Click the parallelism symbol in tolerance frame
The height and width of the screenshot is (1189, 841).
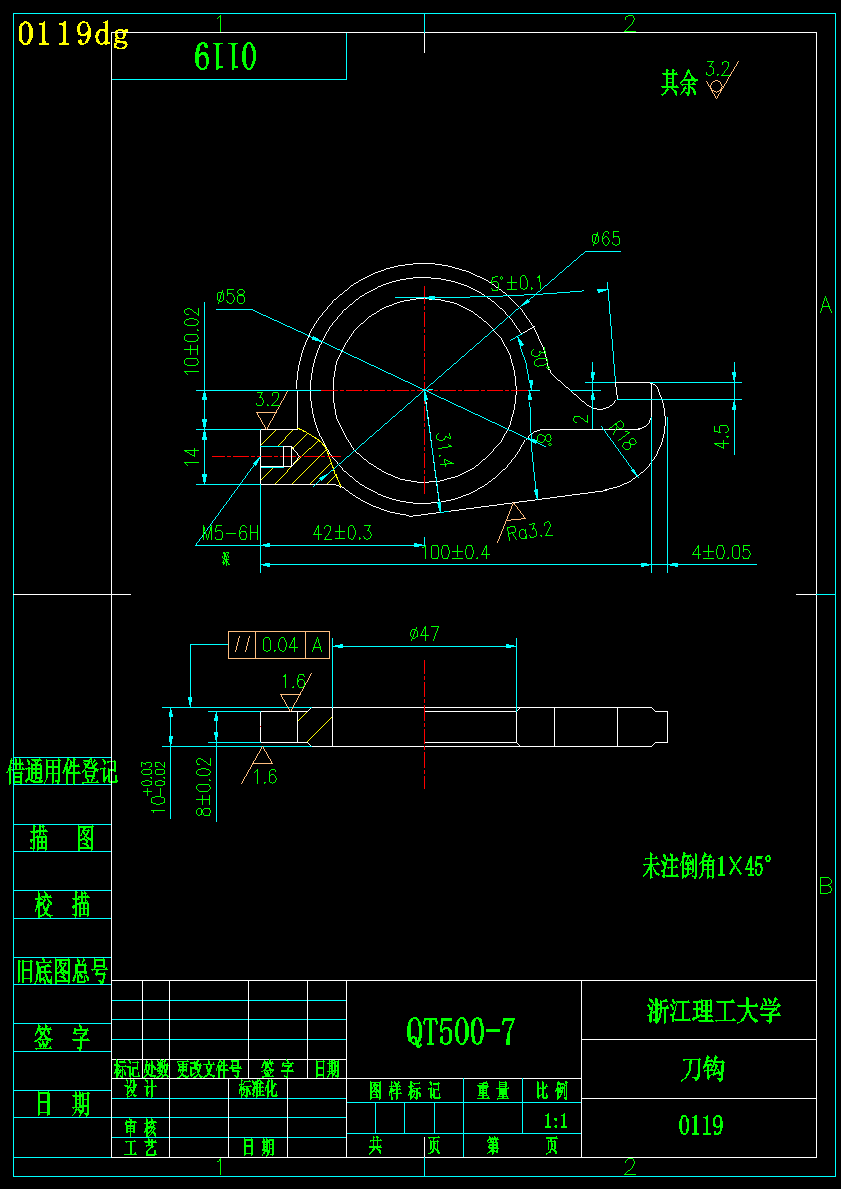(243, 645)
